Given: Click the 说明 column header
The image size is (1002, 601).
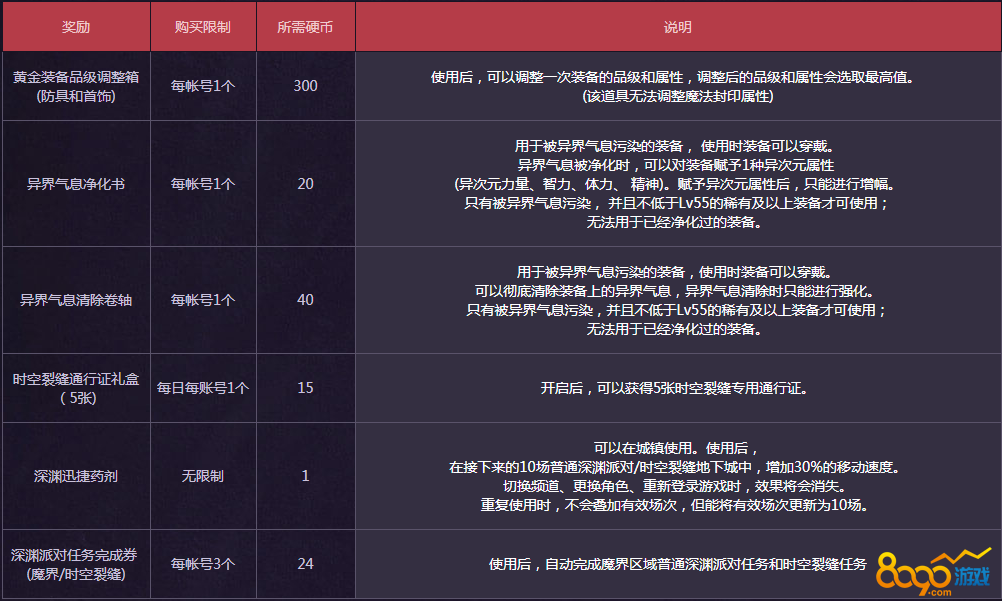Looking at the screenshot, I should (677, 27).
